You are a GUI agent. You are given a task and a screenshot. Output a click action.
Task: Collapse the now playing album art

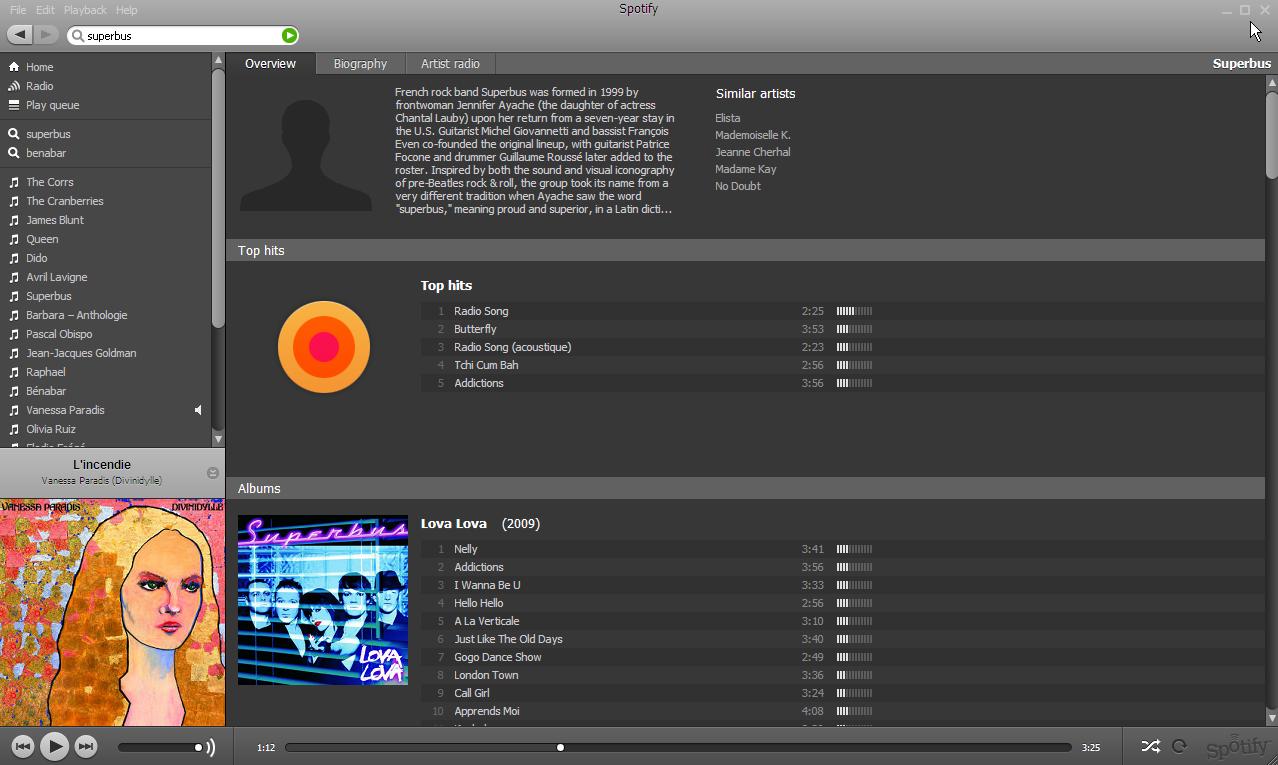212,473
